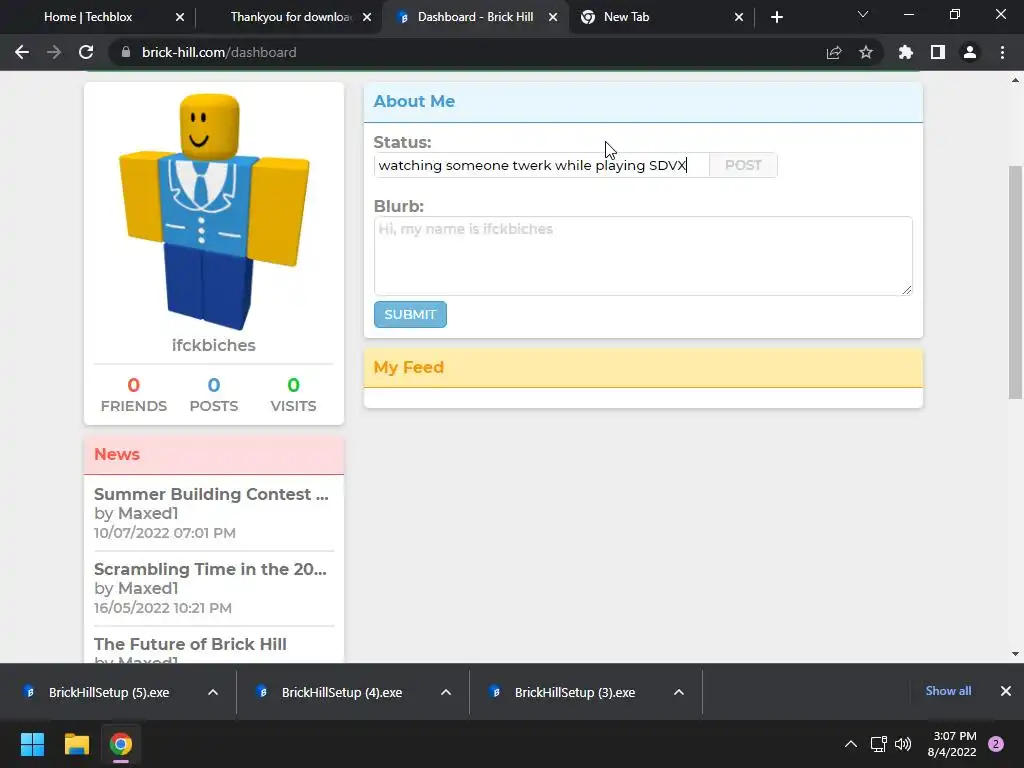Expand options for BrickHillSetup (3).exe

679,692
